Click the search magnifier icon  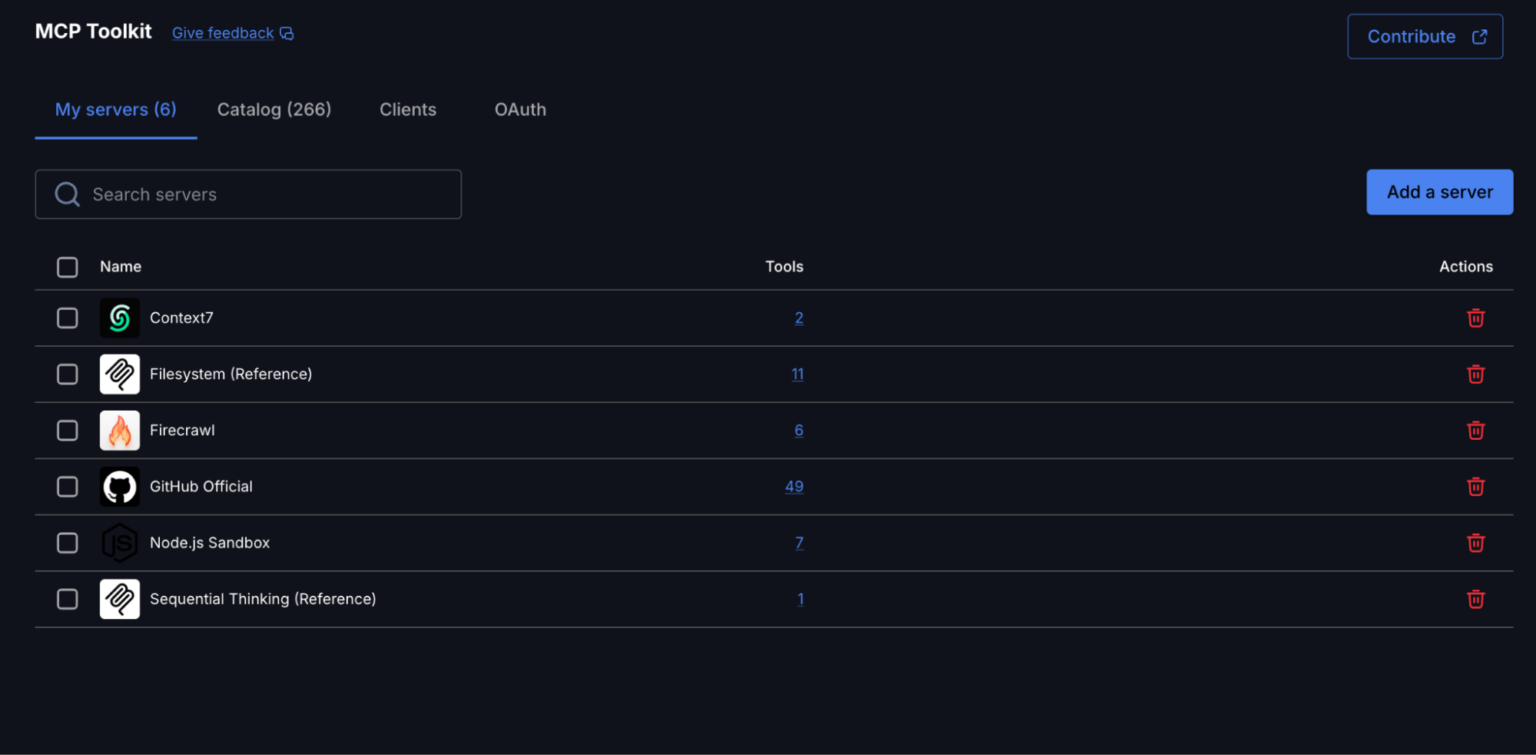pyautogui.click(x=67, y=194)
